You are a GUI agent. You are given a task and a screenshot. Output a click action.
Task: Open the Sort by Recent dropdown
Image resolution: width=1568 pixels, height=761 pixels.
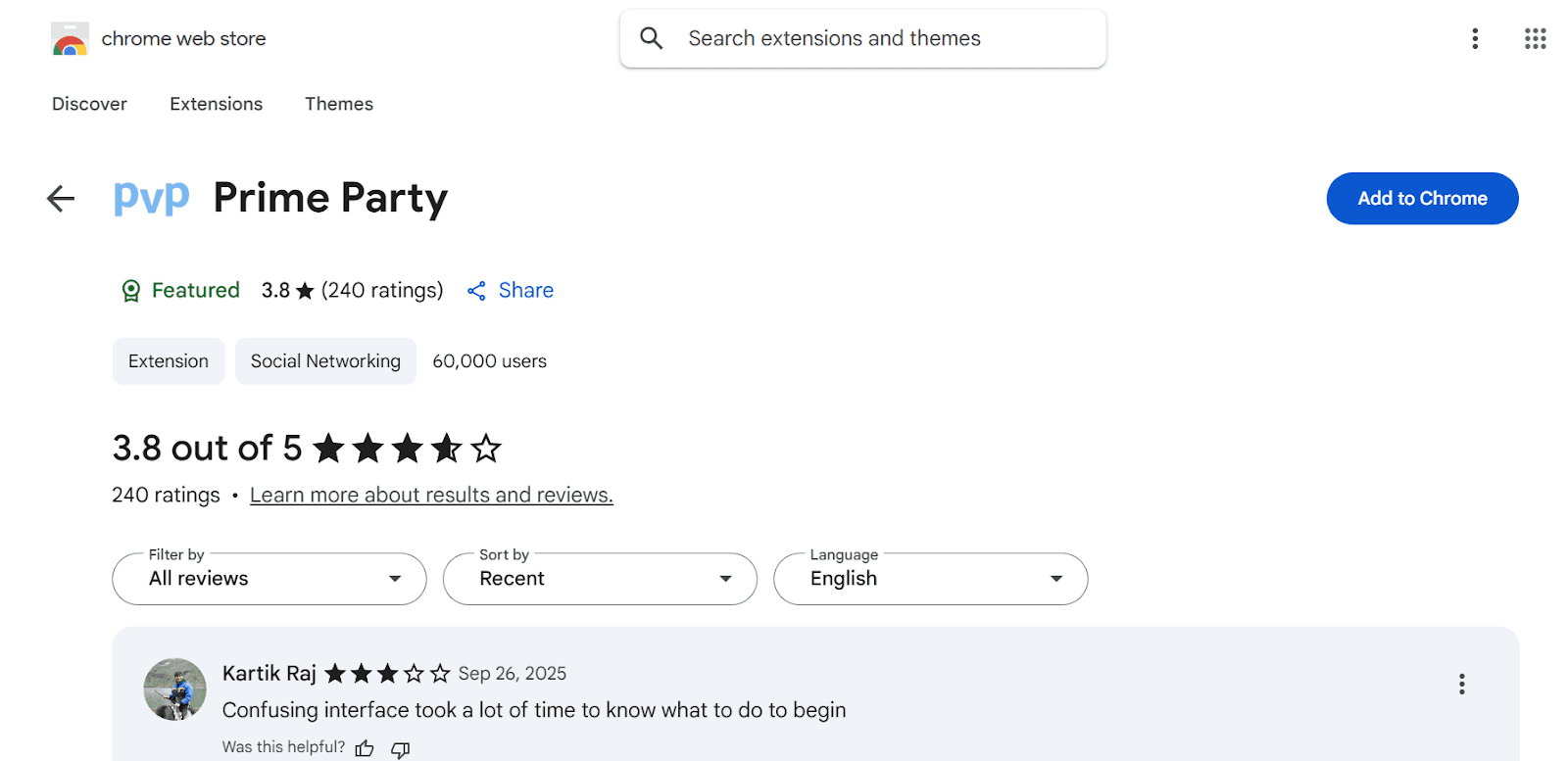(600, 579)
